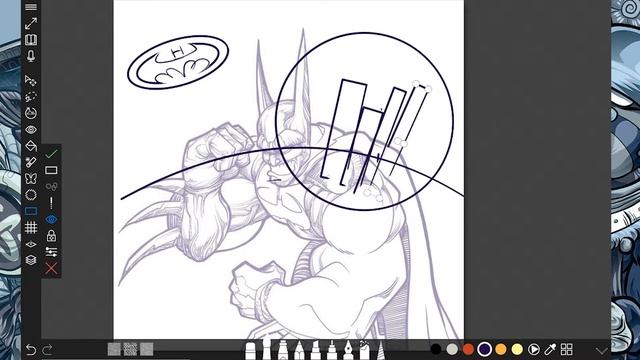Viewport: 640px width, 360px height.
Task: Pick the pale yellow color swatch
Action: tap(517, 349)
